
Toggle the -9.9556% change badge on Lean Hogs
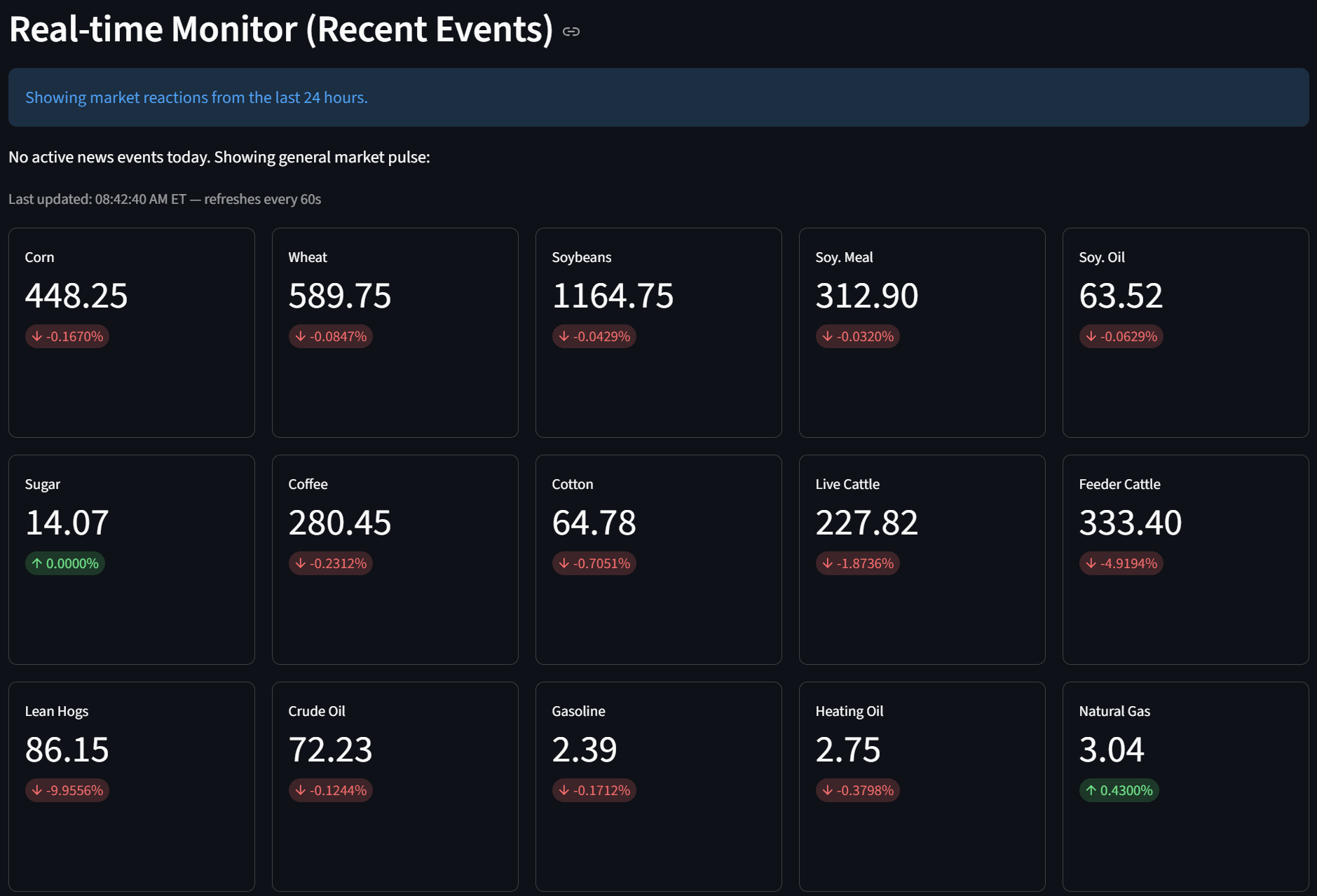(x=67, y=790)
